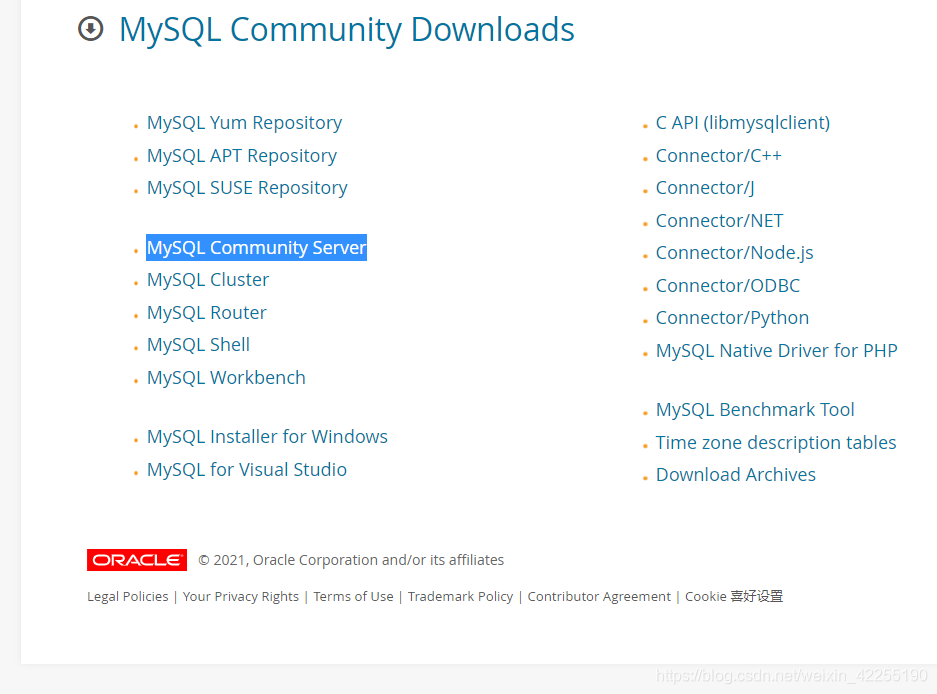Open the MySQL Community Downloads heading link
Viewport: 937px width, 694px height.
[x=347, y=30]
